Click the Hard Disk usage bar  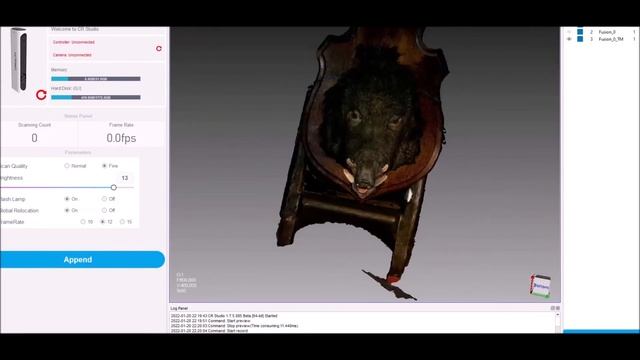(x=96, y=98)
